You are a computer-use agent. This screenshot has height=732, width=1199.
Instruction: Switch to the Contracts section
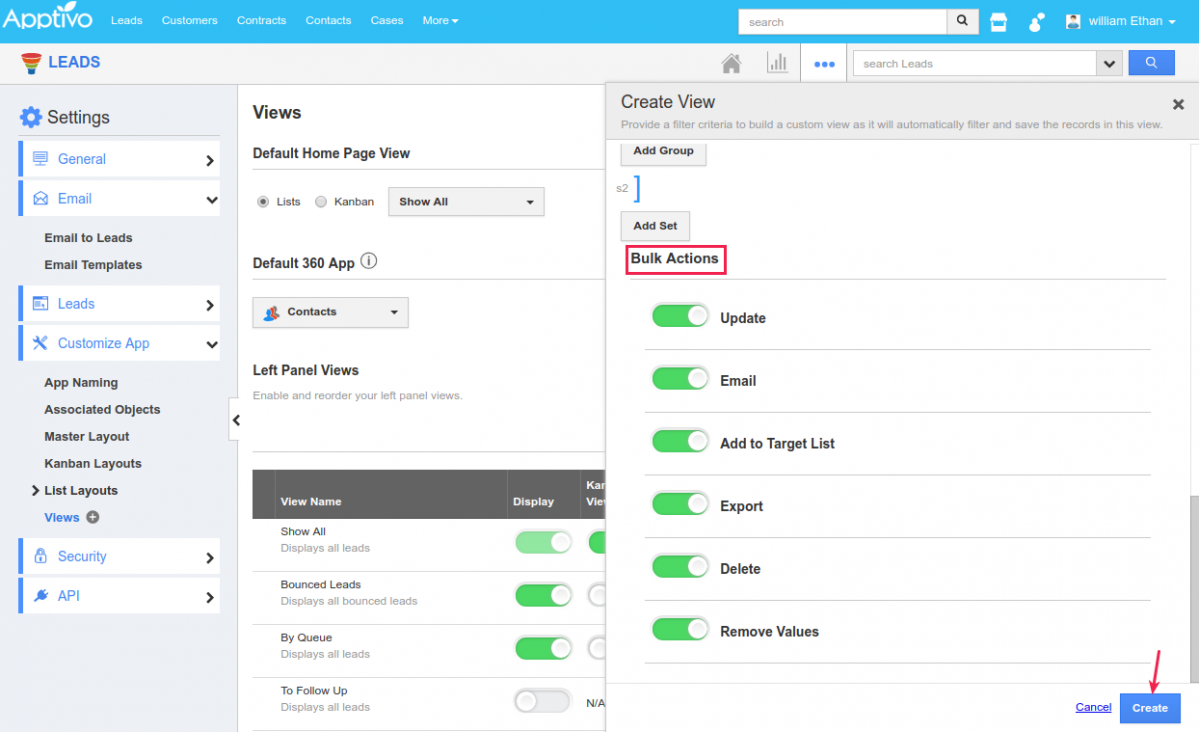[x=261, y=20]
